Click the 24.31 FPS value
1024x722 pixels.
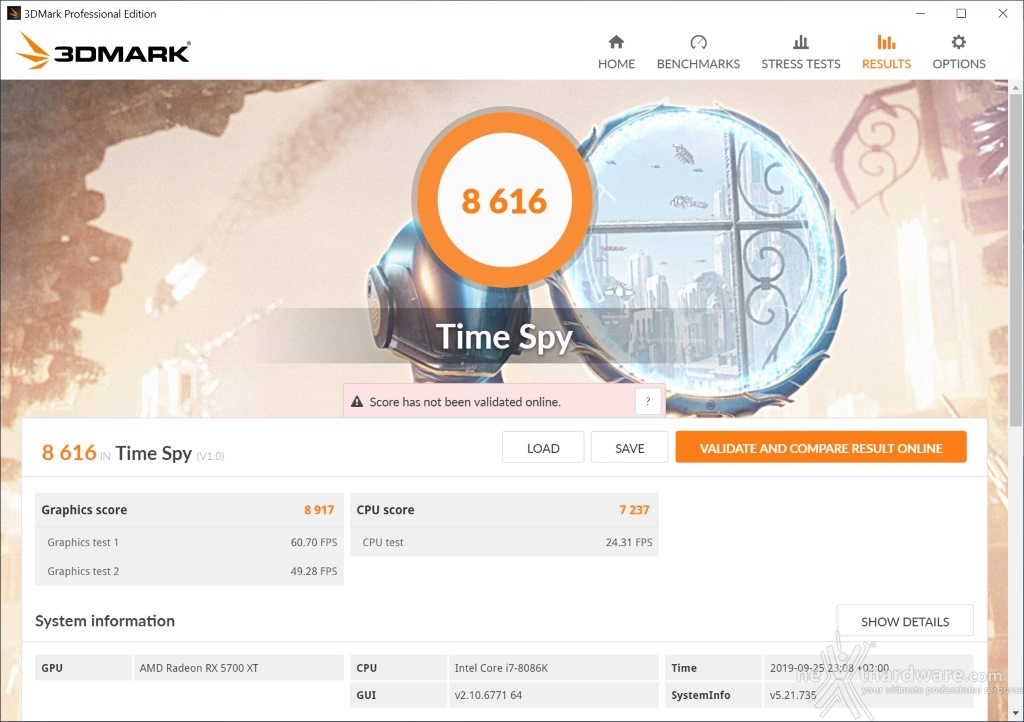pos(629,542)
